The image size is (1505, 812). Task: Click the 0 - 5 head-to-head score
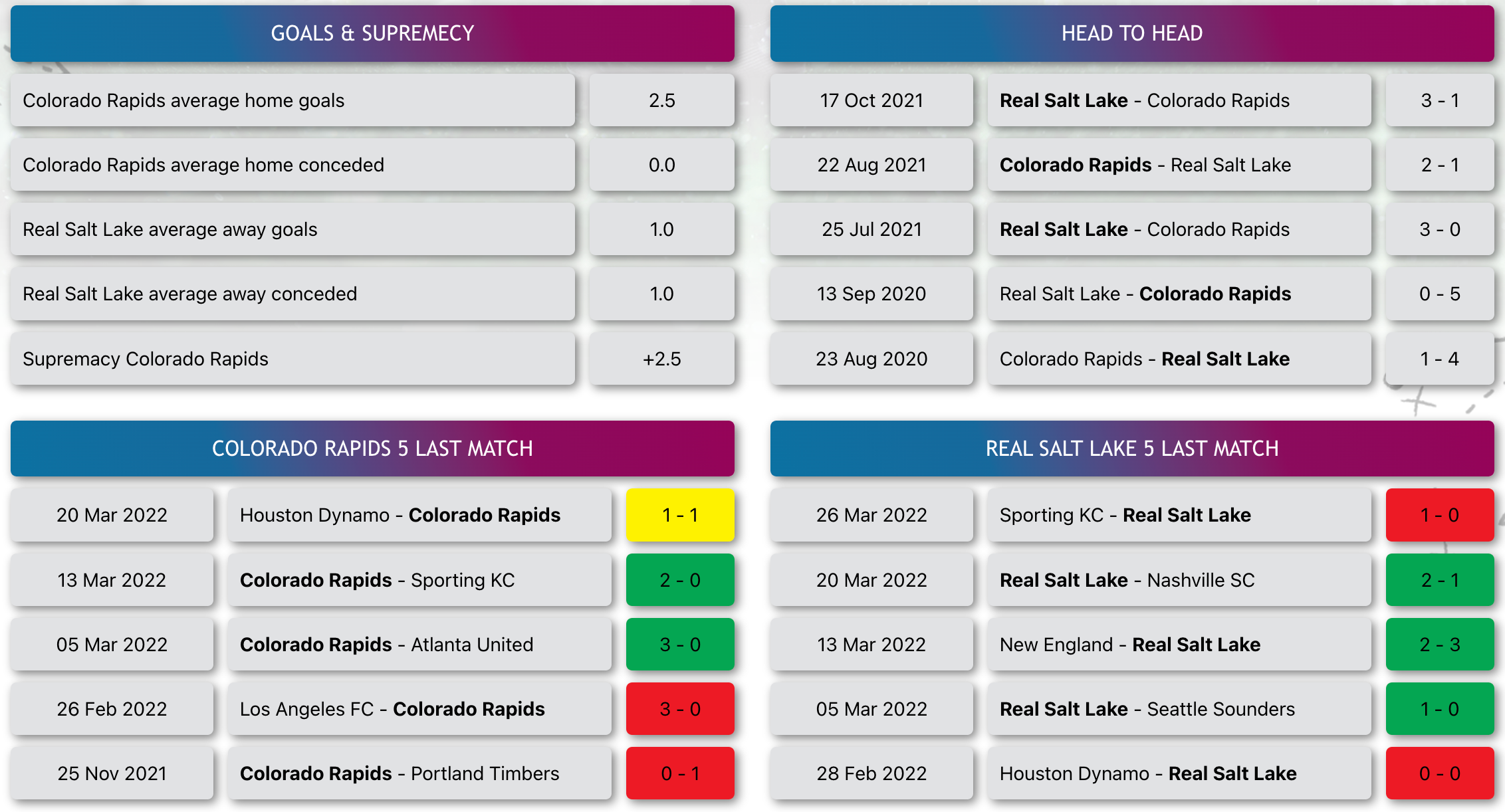(1440, 294)
